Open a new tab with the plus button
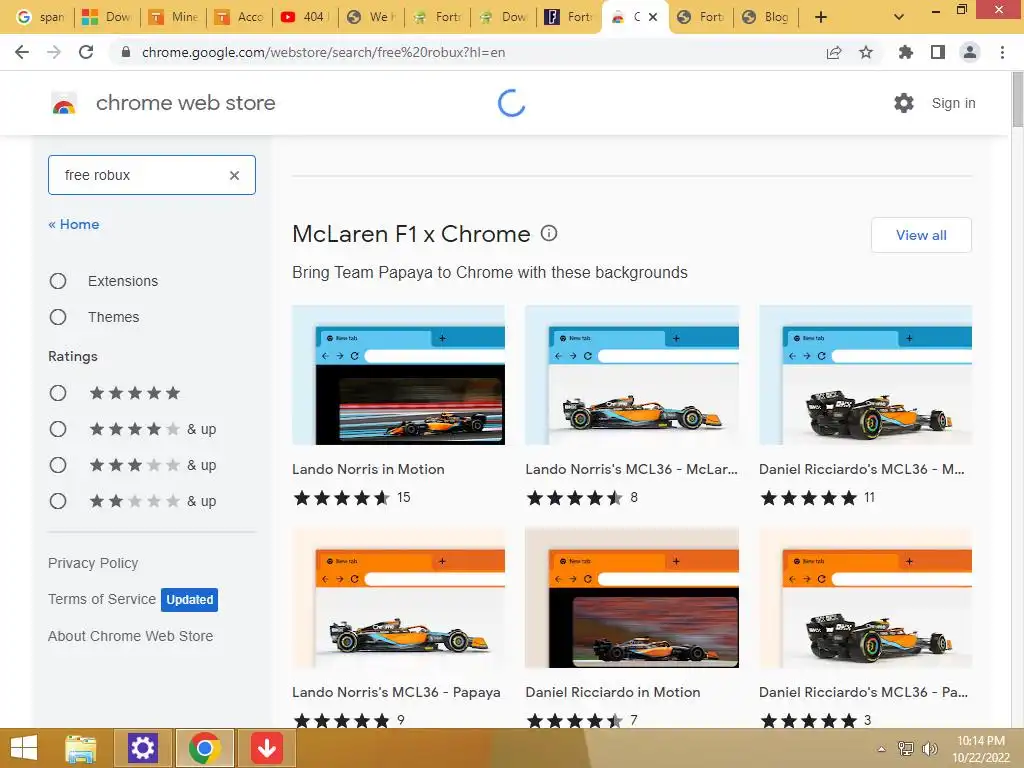The image size is (1024, 768). click(x=821, y=17)
